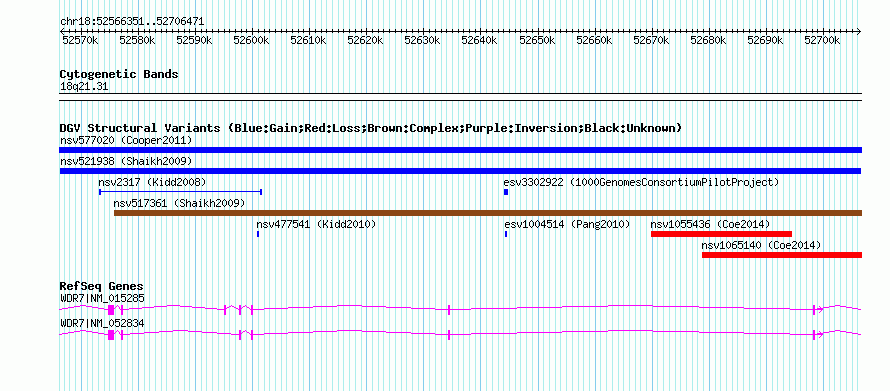Click the esv1004514 (Pang2010) small marker
890x391 pixels.
point(506,234)
